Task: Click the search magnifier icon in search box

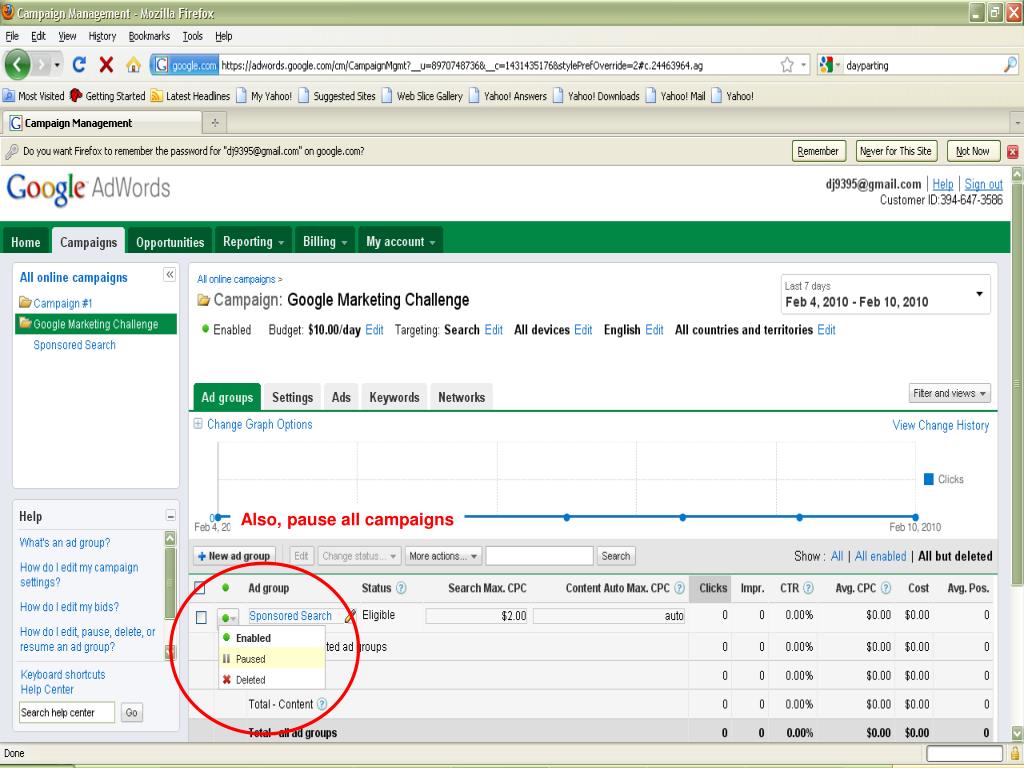Action: coord(1010,65)
